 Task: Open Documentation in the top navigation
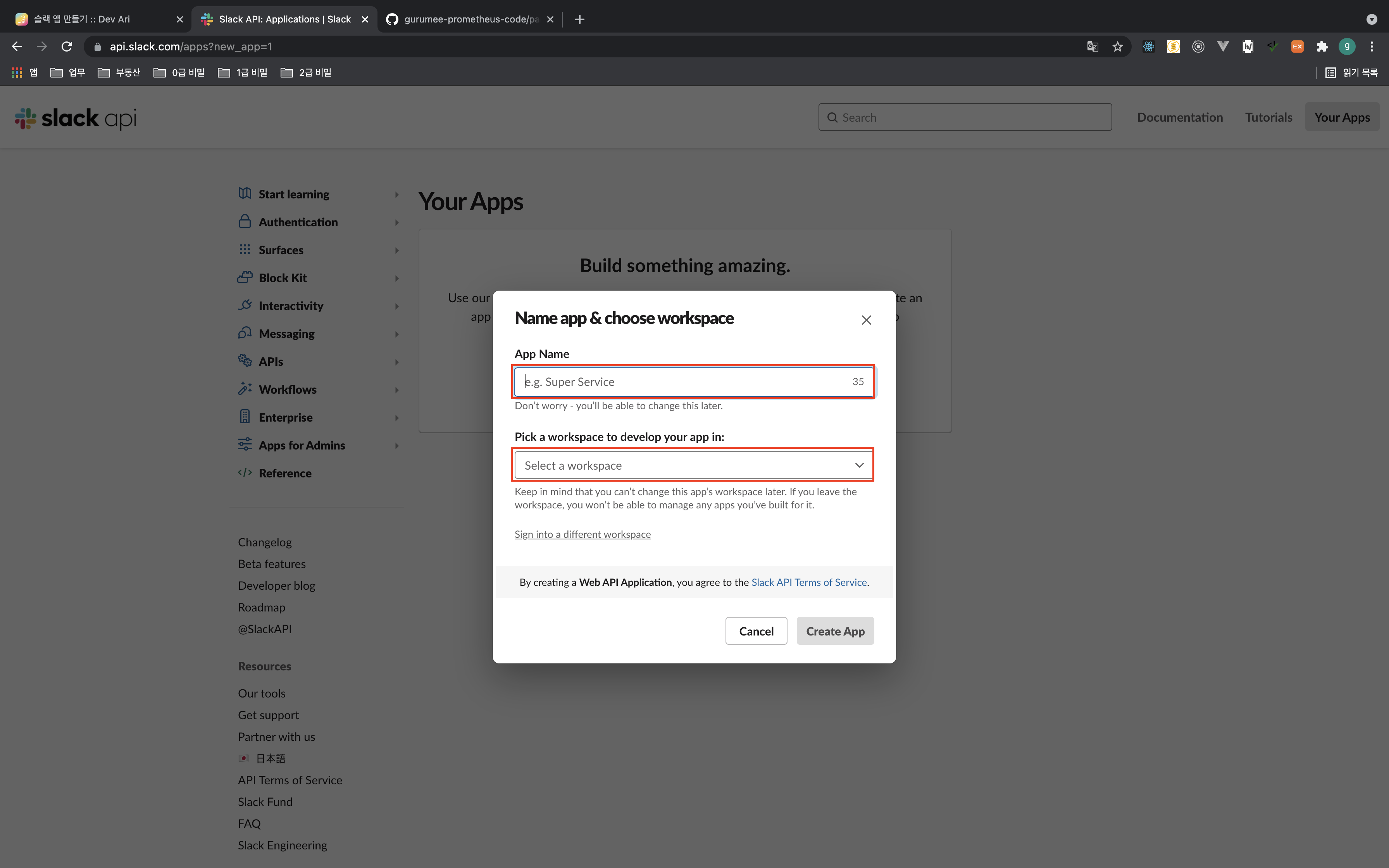coord(1180,117)
